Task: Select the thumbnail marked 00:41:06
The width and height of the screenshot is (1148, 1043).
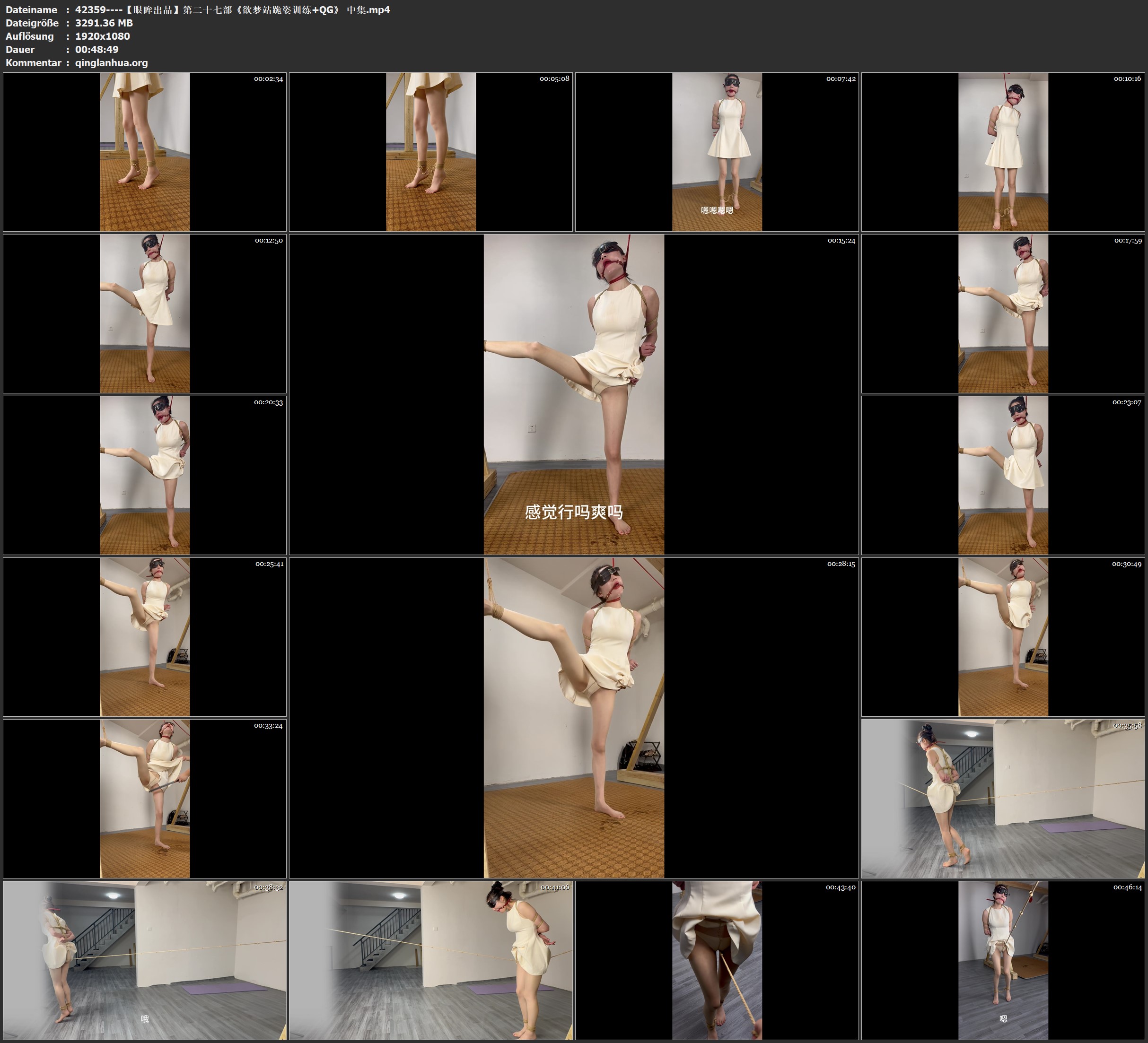Action: pos(430,960)
